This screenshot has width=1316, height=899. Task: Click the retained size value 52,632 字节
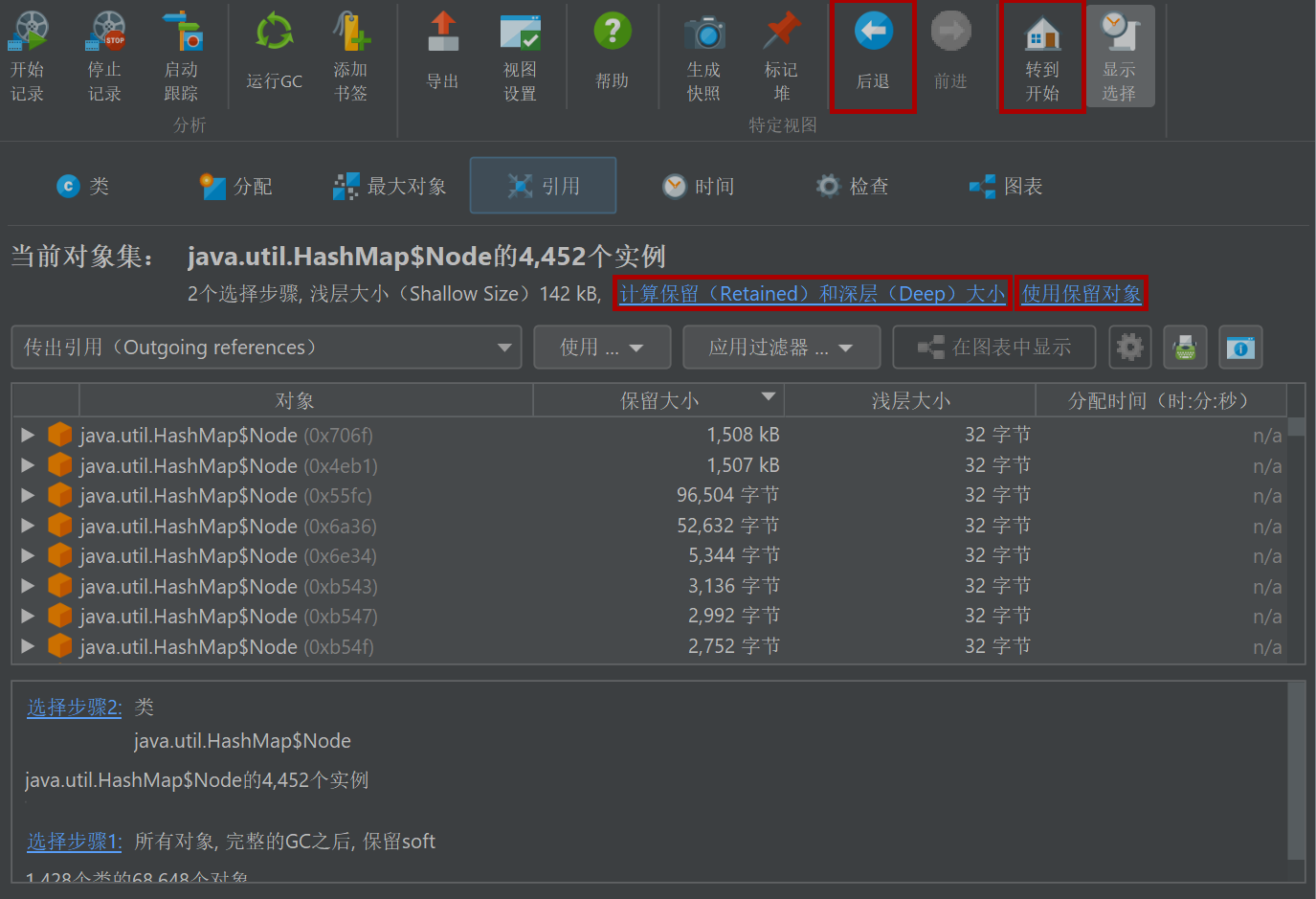point(728,526)
